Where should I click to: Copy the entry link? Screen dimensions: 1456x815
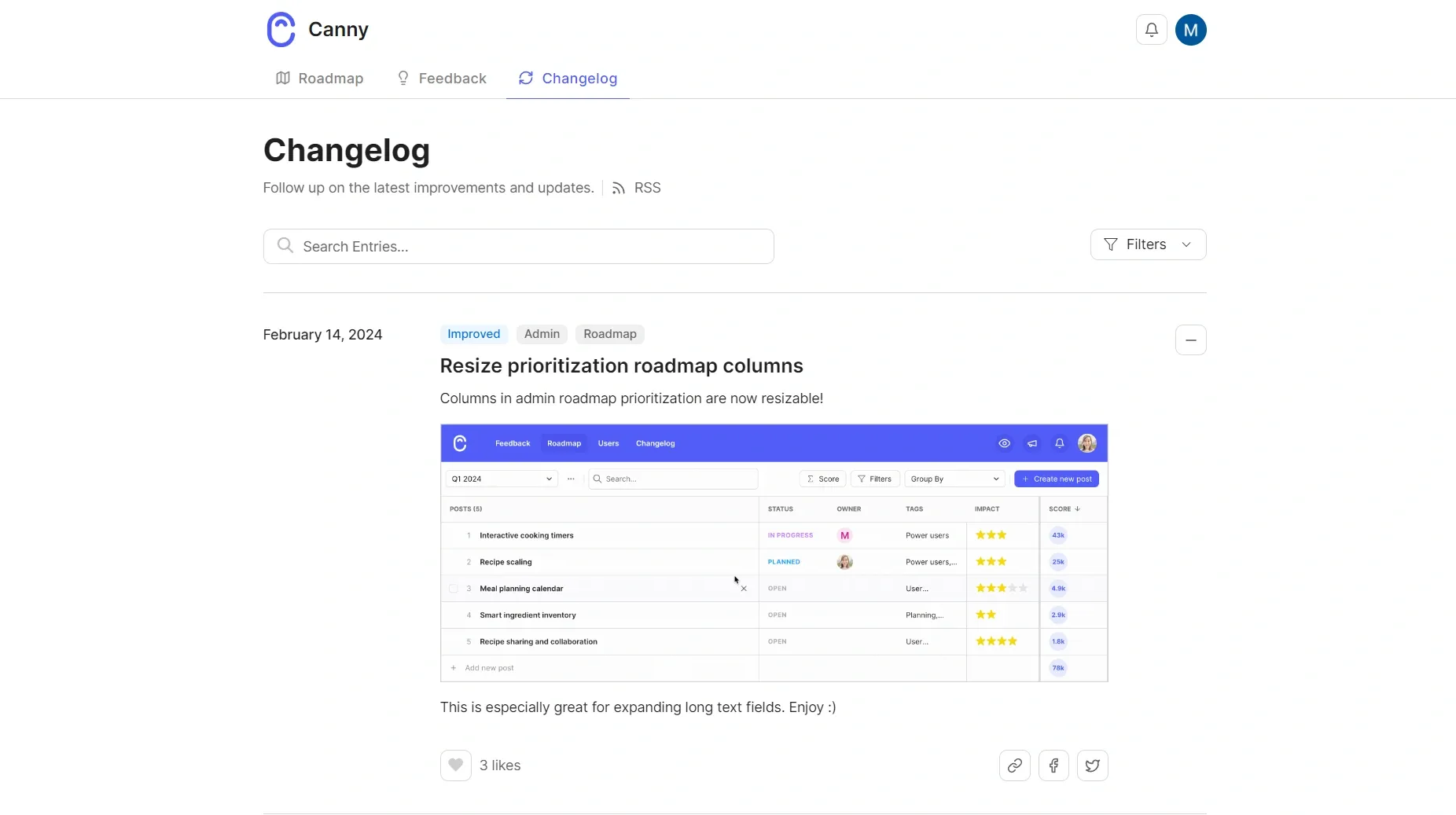1014,765
